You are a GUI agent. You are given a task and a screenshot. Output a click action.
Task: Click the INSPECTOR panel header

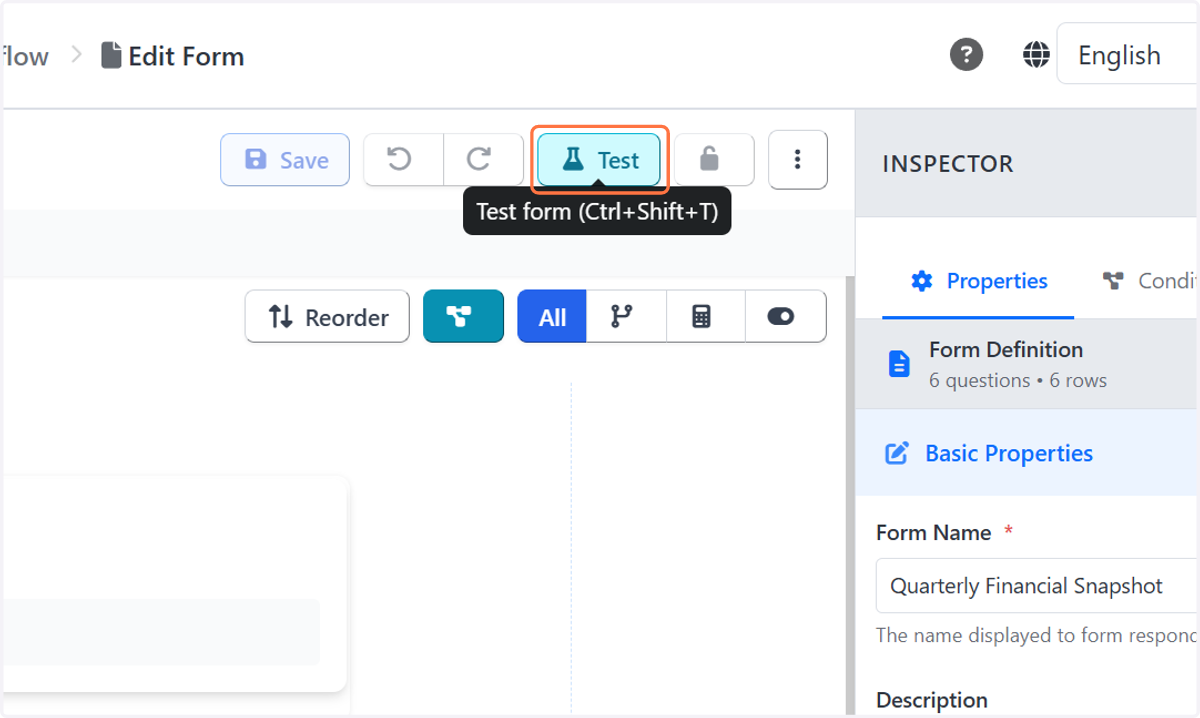tap(1028, 164)
